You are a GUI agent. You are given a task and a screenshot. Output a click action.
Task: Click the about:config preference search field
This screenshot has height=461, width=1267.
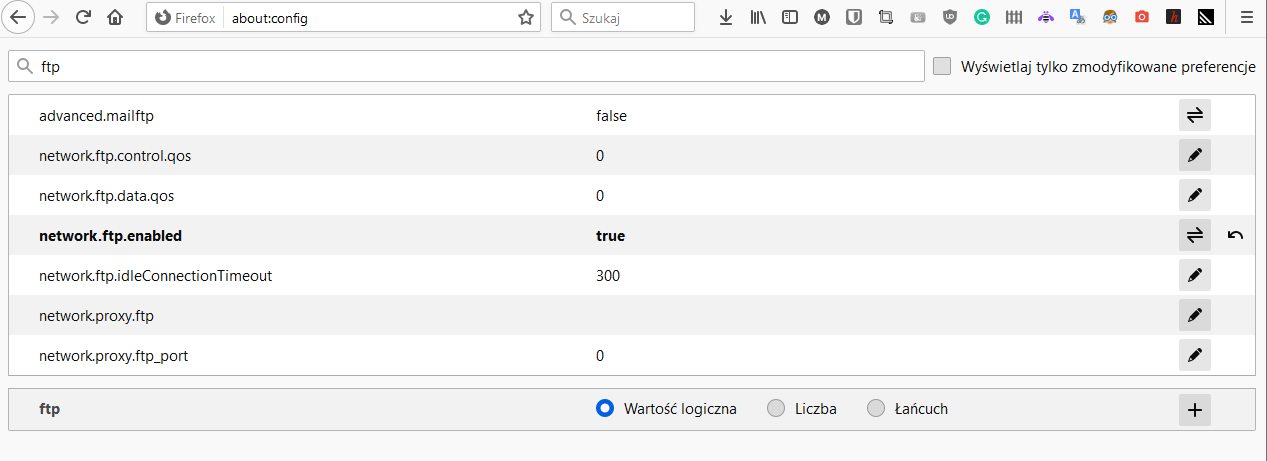tap(466, 67)
